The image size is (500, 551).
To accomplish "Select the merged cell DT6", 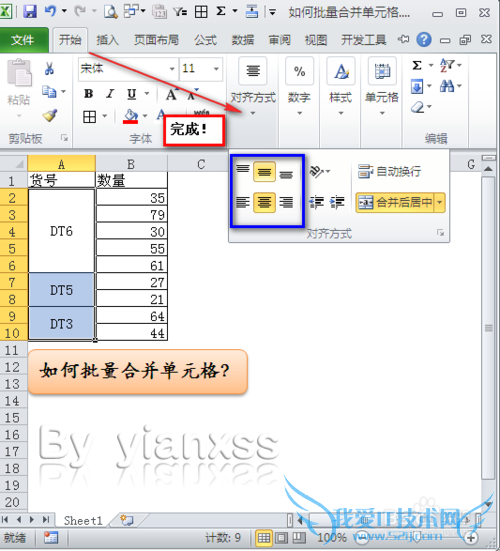I will 61,231.
